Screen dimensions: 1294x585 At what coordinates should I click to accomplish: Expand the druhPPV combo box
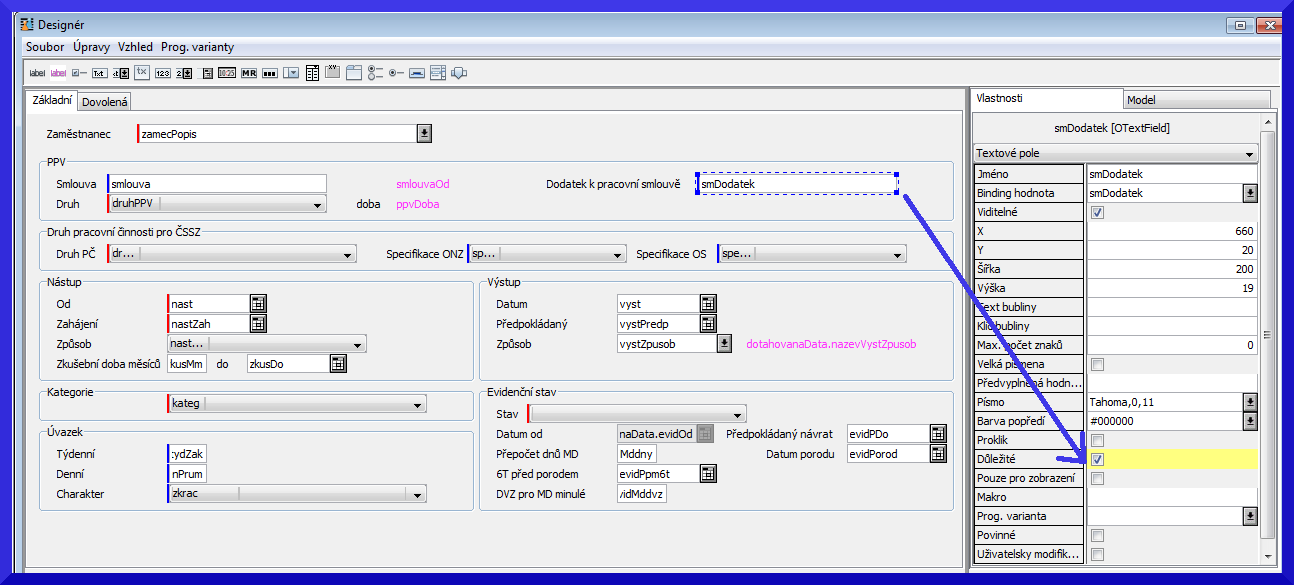(317, 205)
